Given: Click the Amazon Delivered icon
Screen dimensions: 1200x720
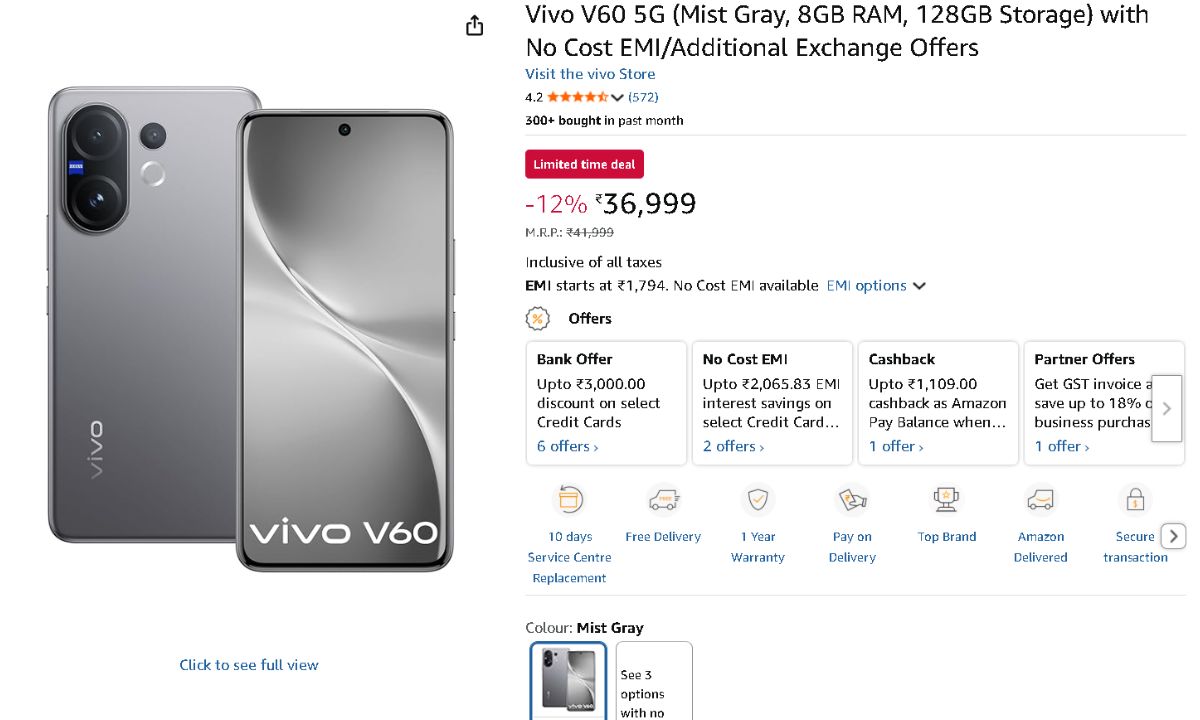Looking at the screenshot, I should click(1041, 499).
